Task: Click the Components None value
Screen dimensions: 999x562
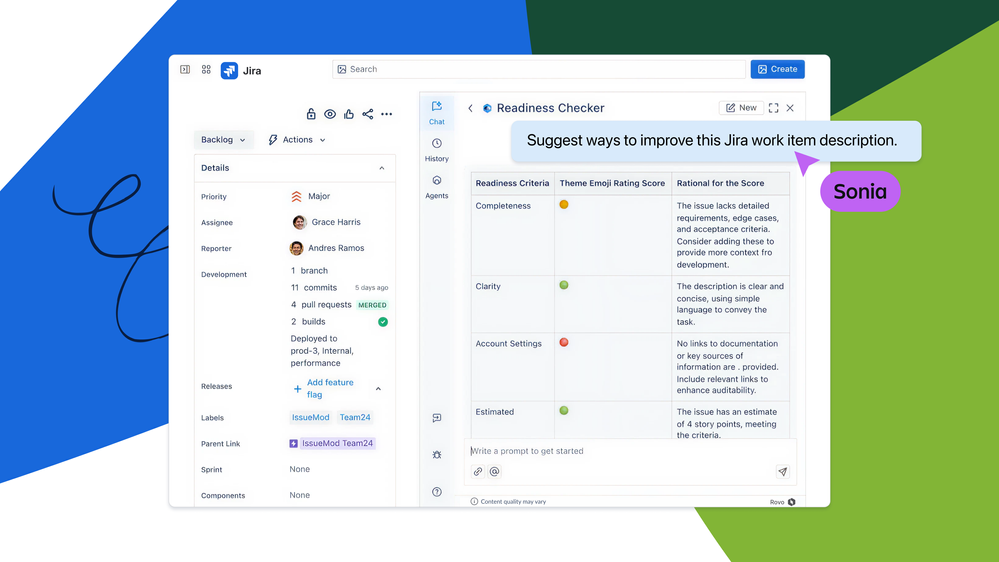Action: point(299,495)
